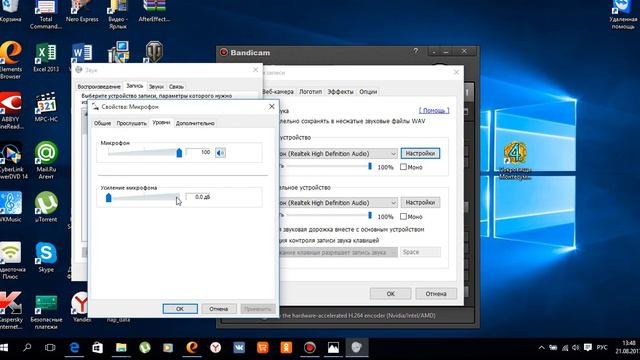Open Total Commander desktop shortcut

(46, 15)
